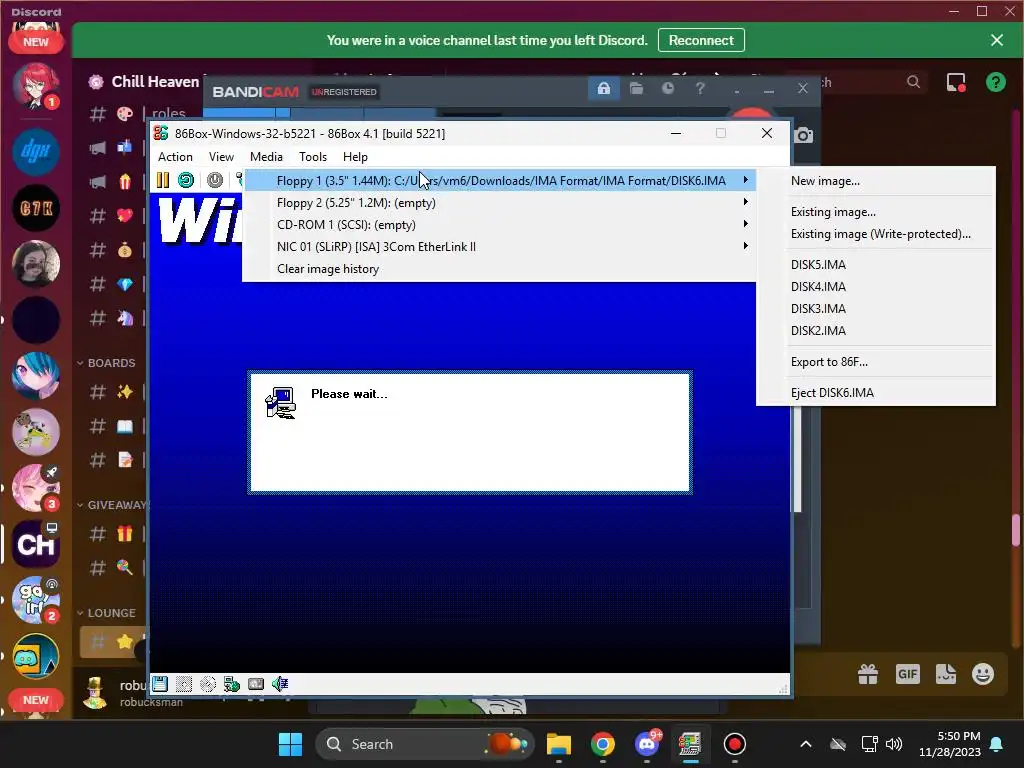
Task: Load DISK5.IMA from image history
Action: (876, 264)
